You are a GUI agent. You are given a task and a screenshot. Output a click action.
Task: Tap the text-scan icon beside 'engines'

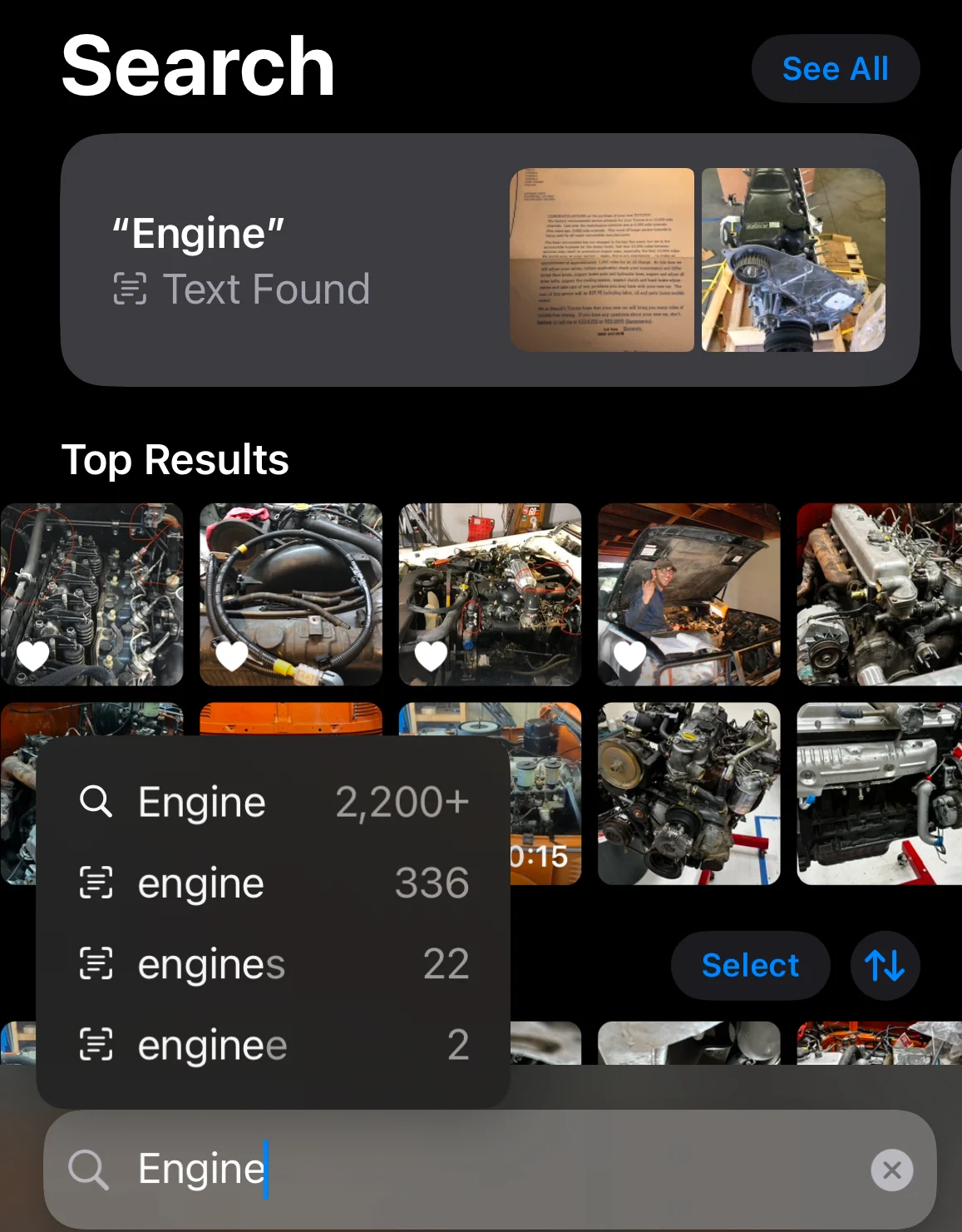(x=96, y=963)
